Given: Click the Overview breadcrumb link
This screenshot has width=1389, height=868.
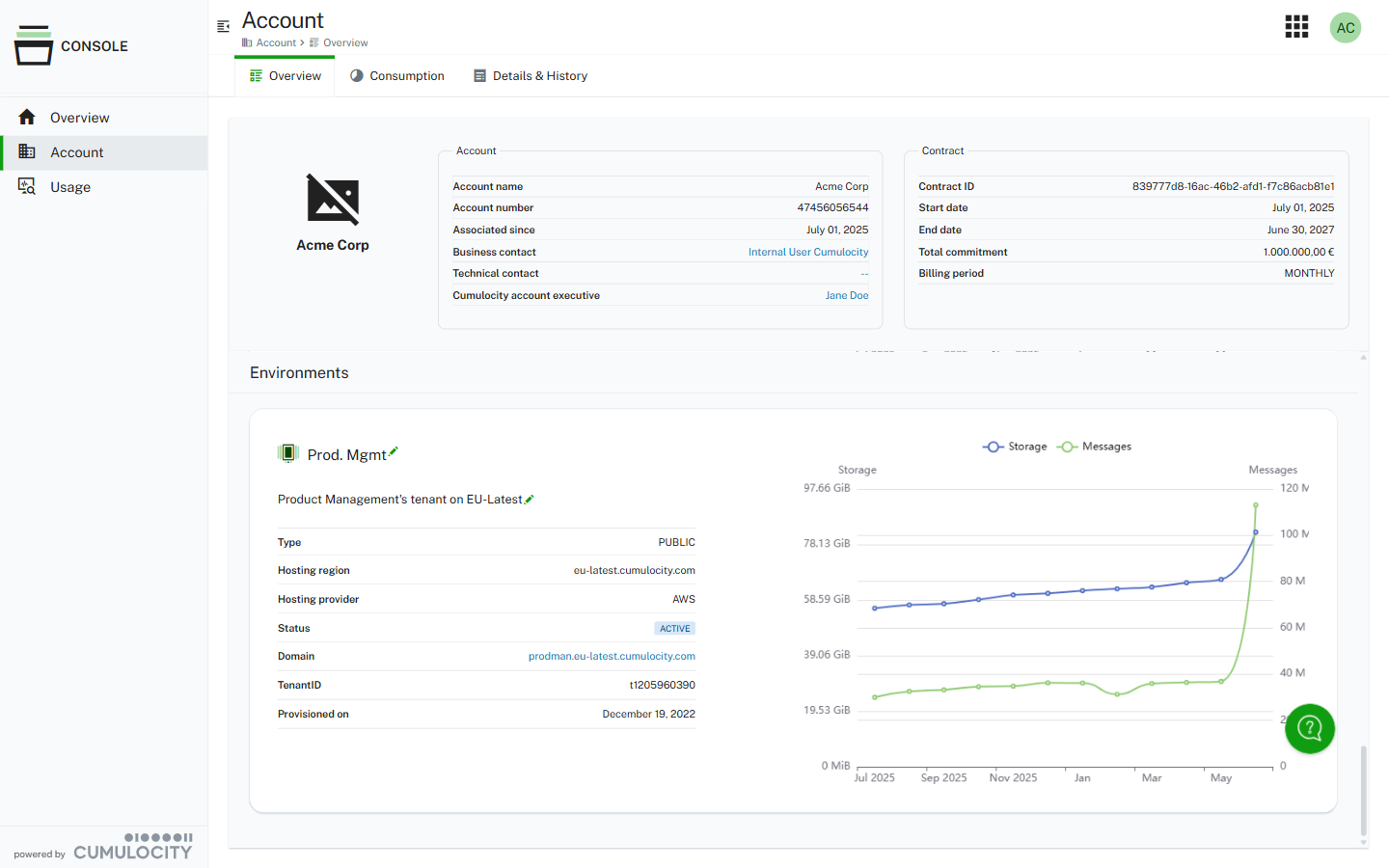Looking at the screenshot, I should (x=345, y=42).
